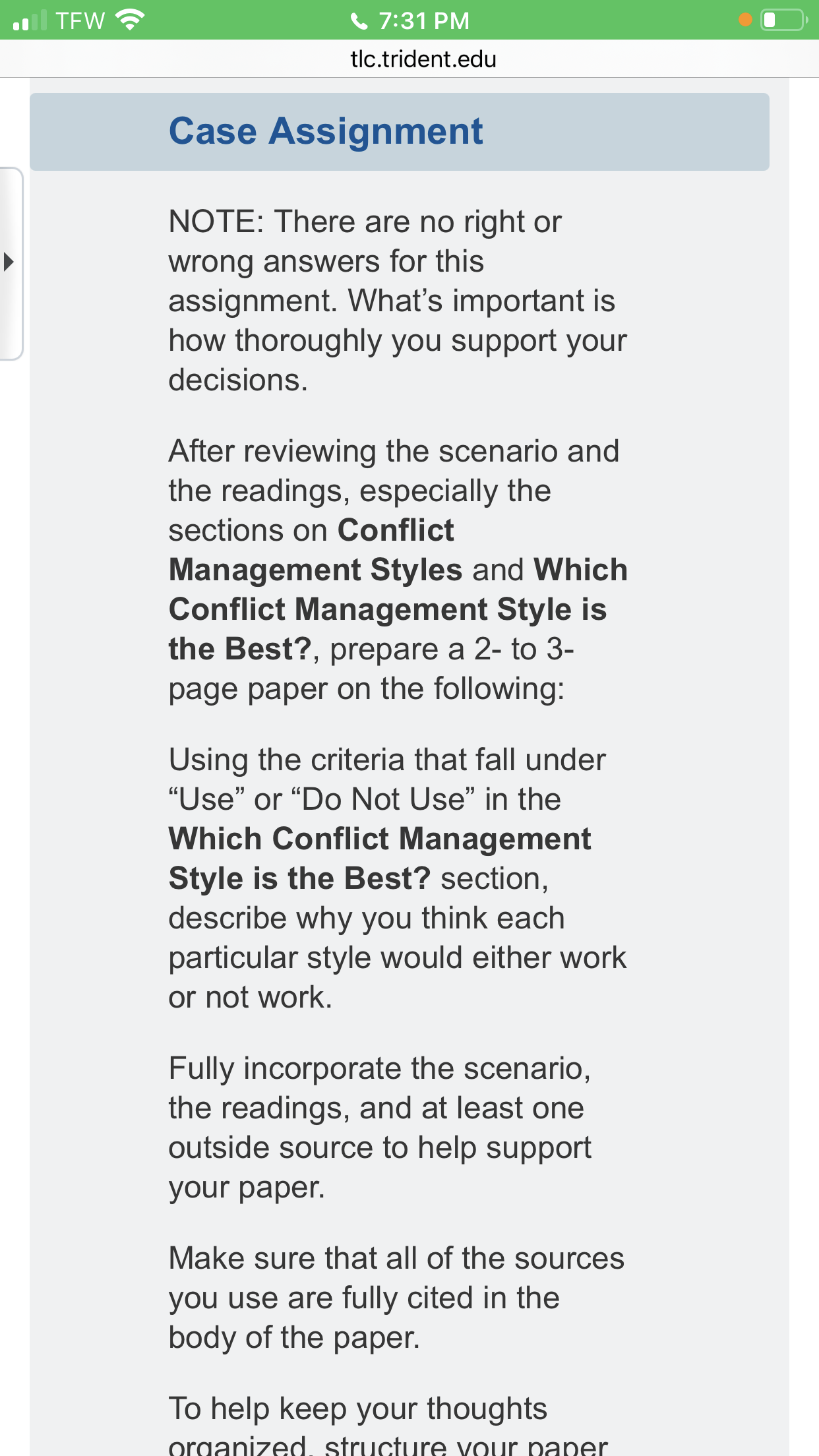
Task: Tap the green call-in-progress phone icon
Action: (359, 21)
